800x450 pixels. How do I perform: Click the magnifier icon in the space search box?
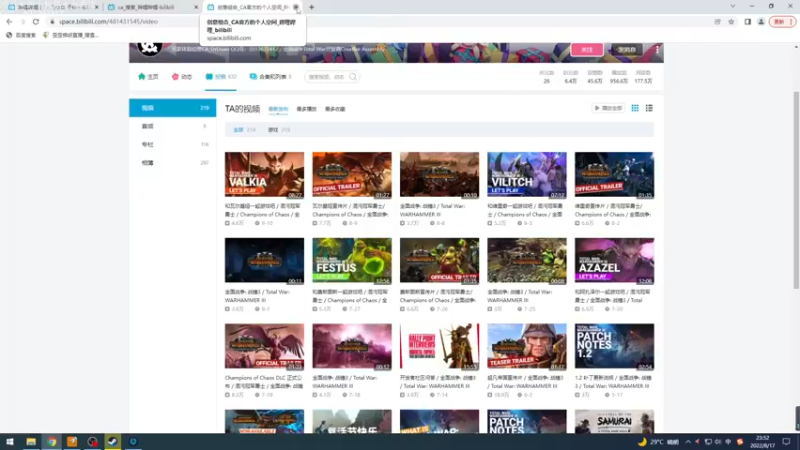[353, 77]
